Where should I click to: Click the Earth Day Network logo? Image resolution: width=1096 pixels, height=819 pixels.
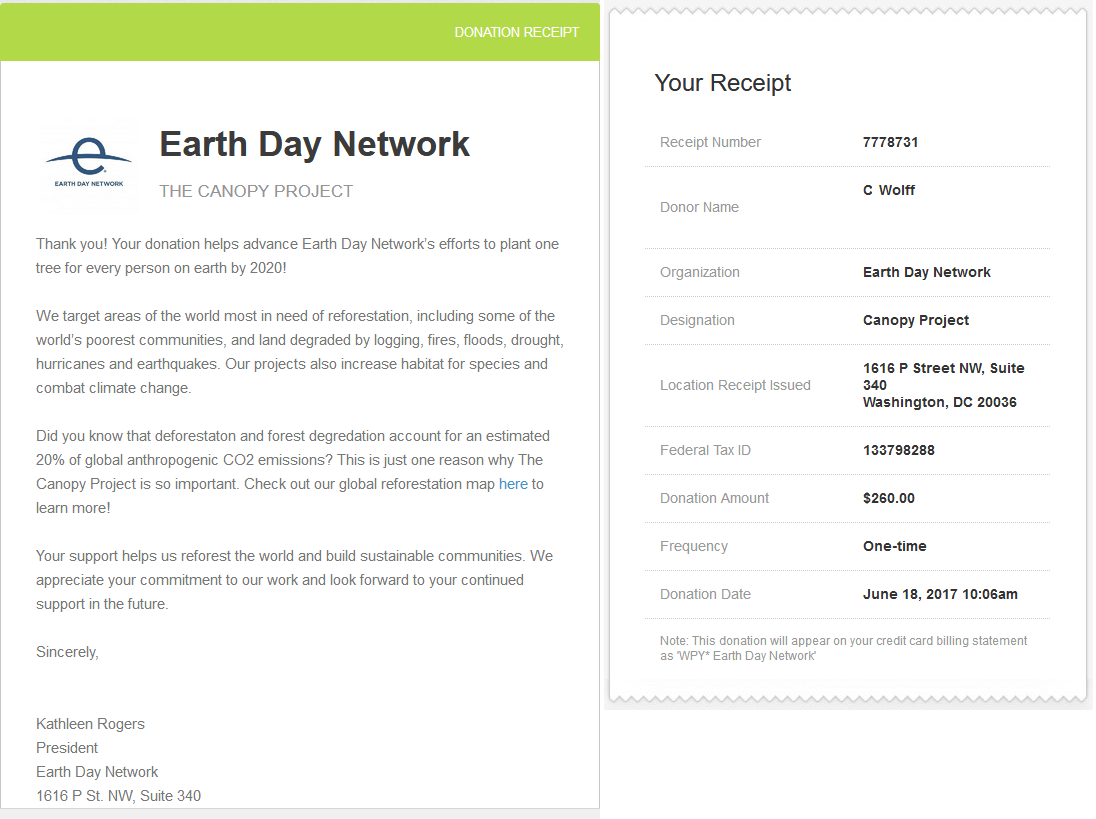coord(89,165)
